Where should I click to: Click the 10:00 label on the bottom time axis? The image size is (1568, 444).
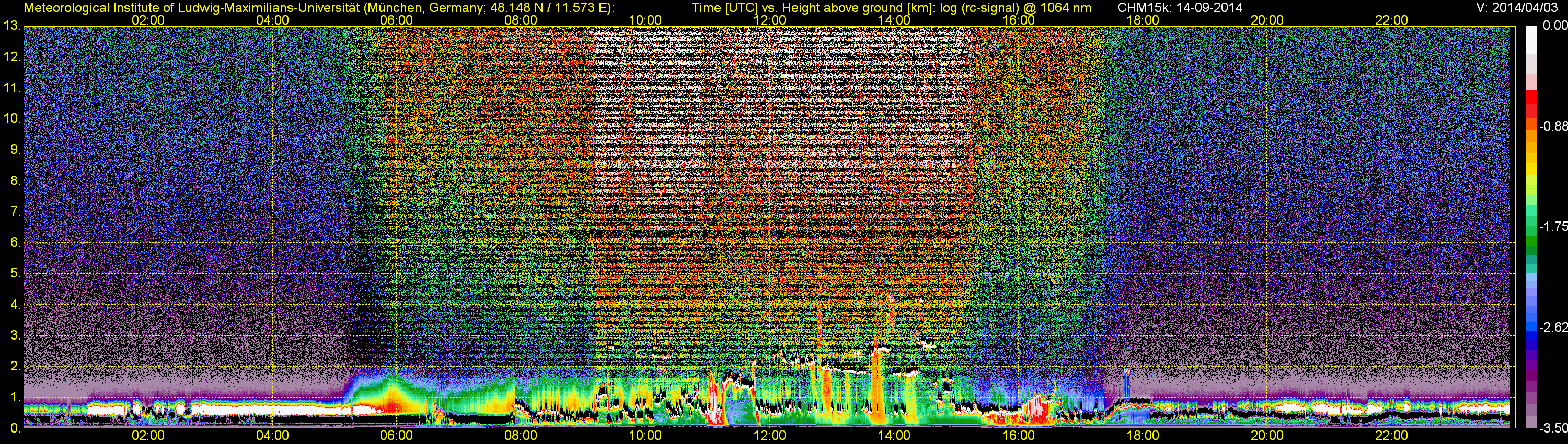645,436
